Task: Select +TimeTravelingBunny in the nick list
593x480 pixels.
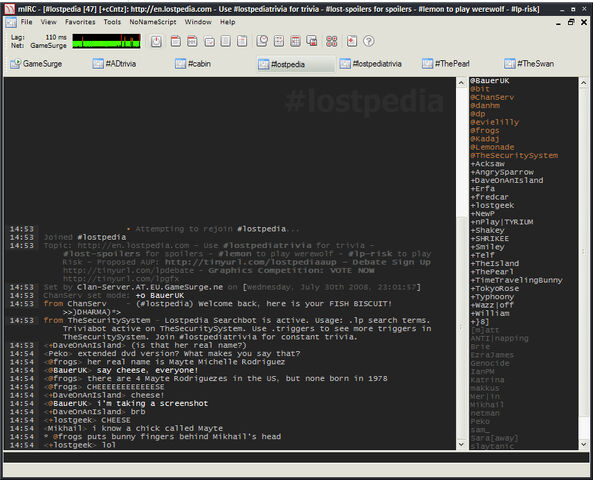Action: (x=516, y=280)
